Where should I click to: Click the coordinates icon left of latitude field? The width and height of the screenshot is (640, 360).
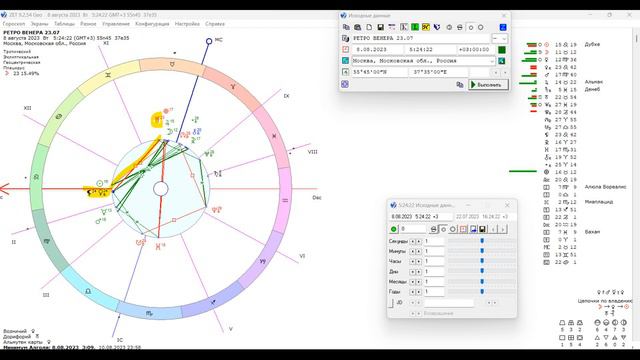click(x=345, y=72)
